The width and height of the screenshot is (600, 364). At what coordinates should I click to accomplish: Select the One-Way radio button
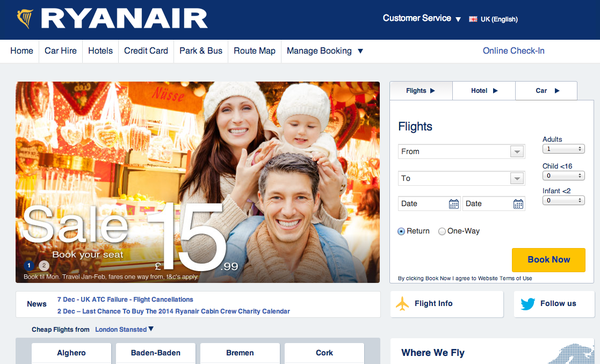click(442, 231)
